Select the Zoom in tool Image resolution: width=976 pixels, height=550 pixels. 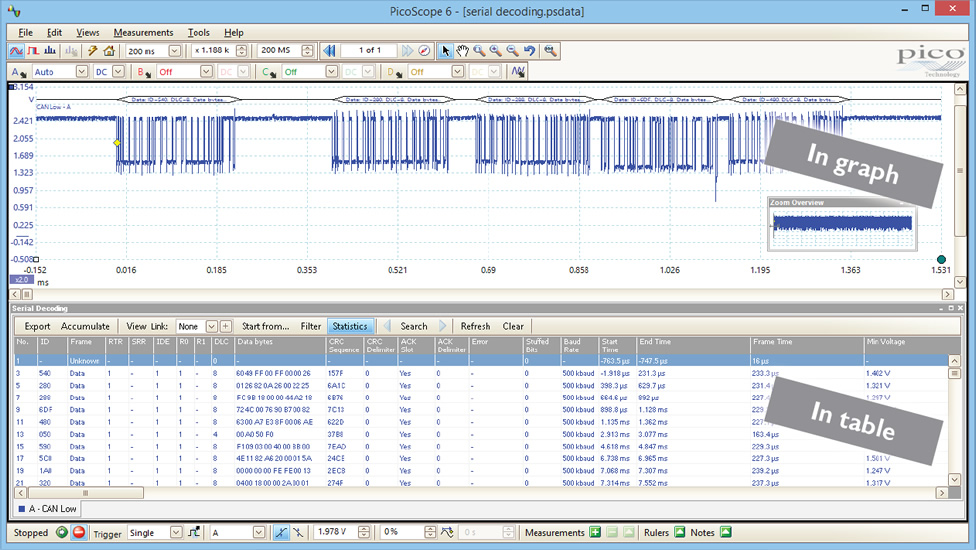[x=495, y=50]
